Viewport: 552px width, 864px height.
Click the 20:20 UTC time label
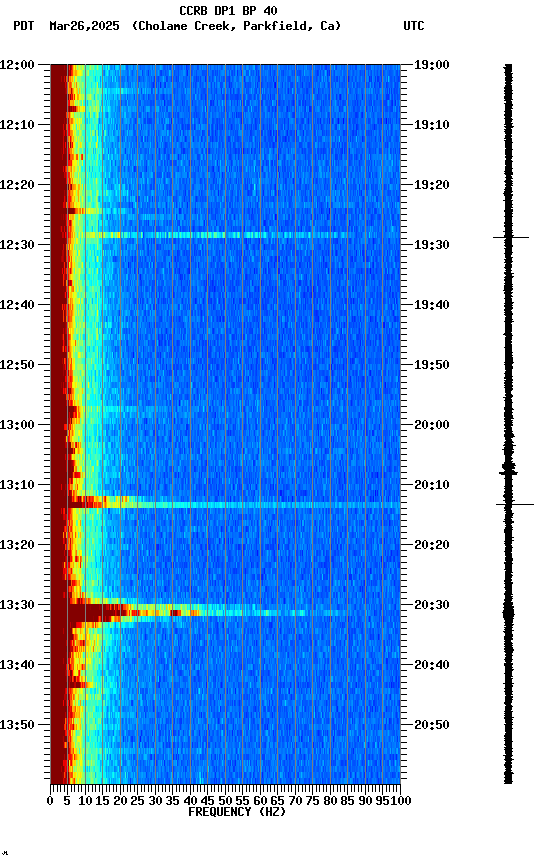click(432, 546)
